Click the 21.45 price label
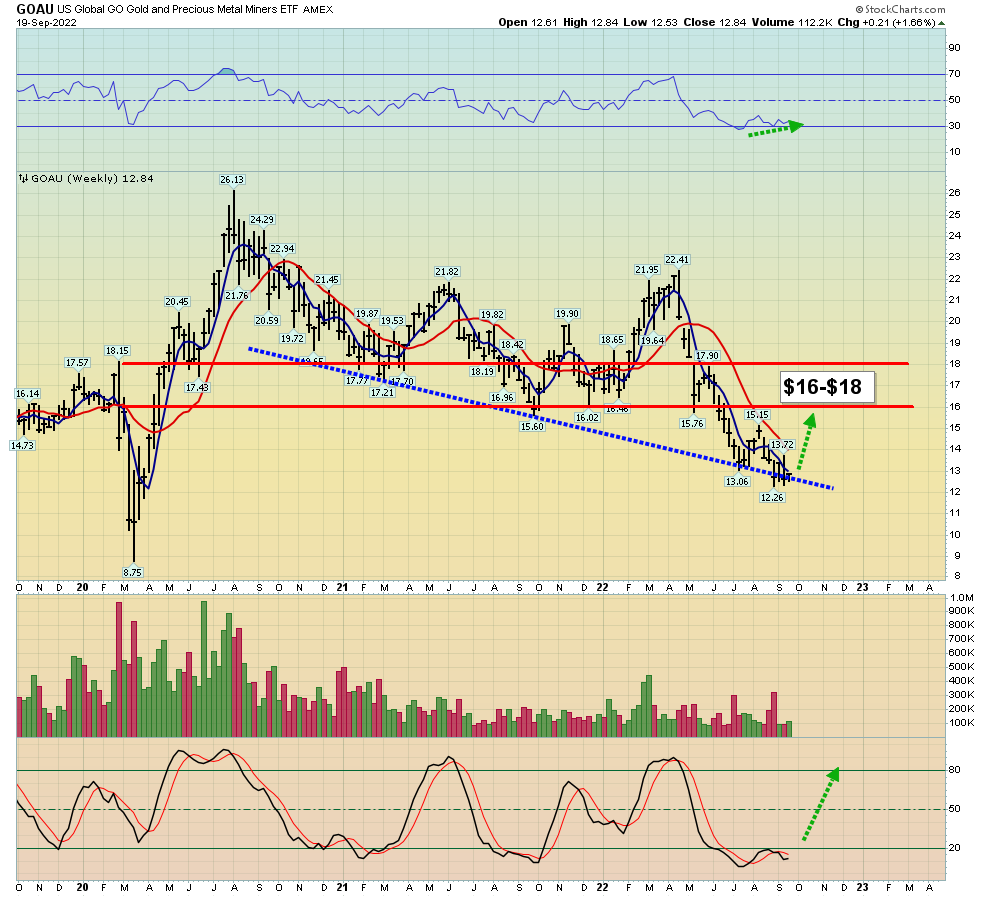The width and height of the screenshot is (990, 897). [327, 280]
